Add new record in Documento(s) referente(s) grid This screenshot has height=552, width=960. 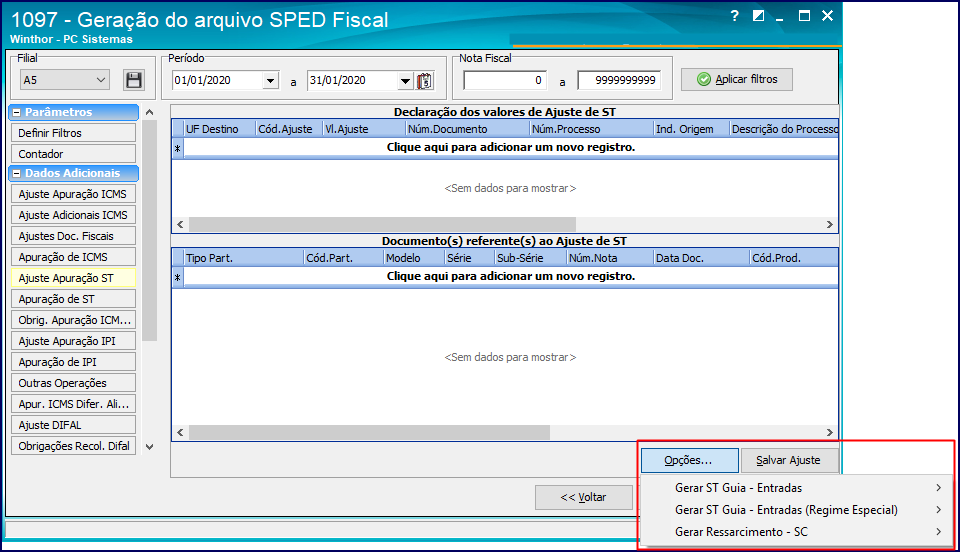point(511,277)
